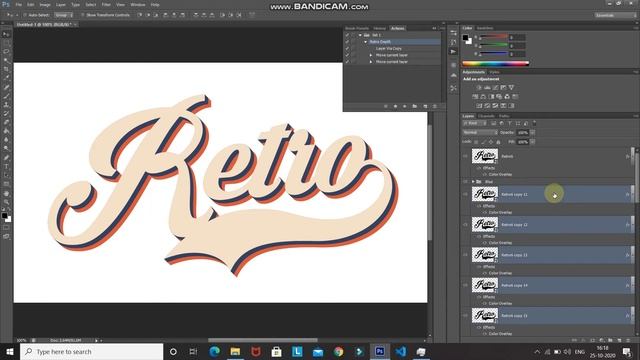Toggle visibility of the copy 13 layer
The image size is (640, 360).
[x=465, y=255]
